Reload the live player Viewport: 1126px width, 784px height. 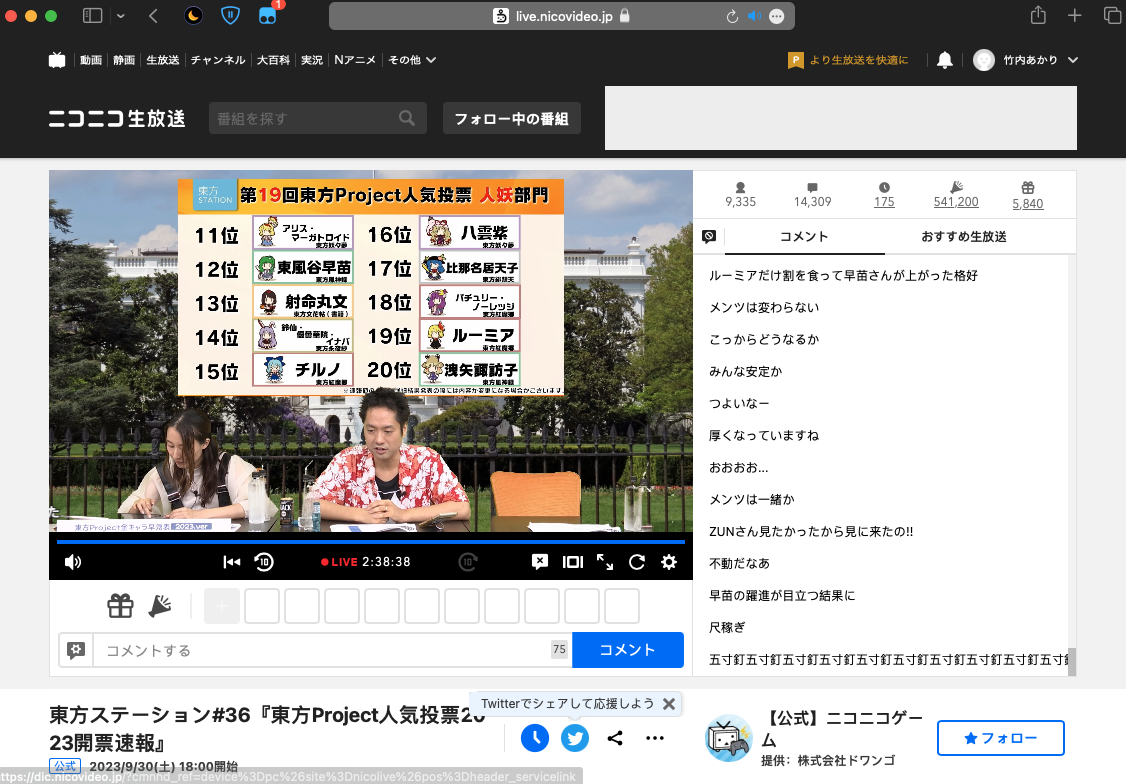[x=637, y=562]
